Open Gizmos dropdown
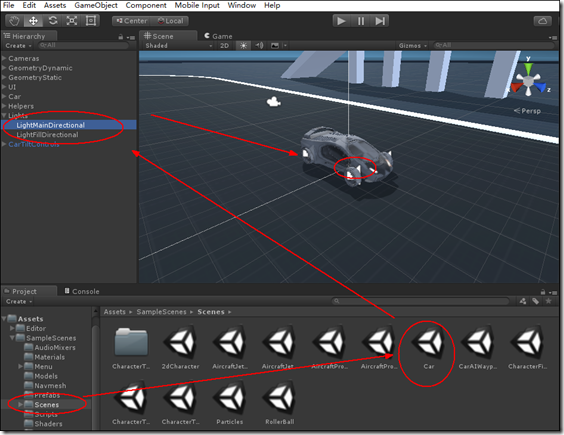This screenshot has width=564, height=435. tap(413, 45)
